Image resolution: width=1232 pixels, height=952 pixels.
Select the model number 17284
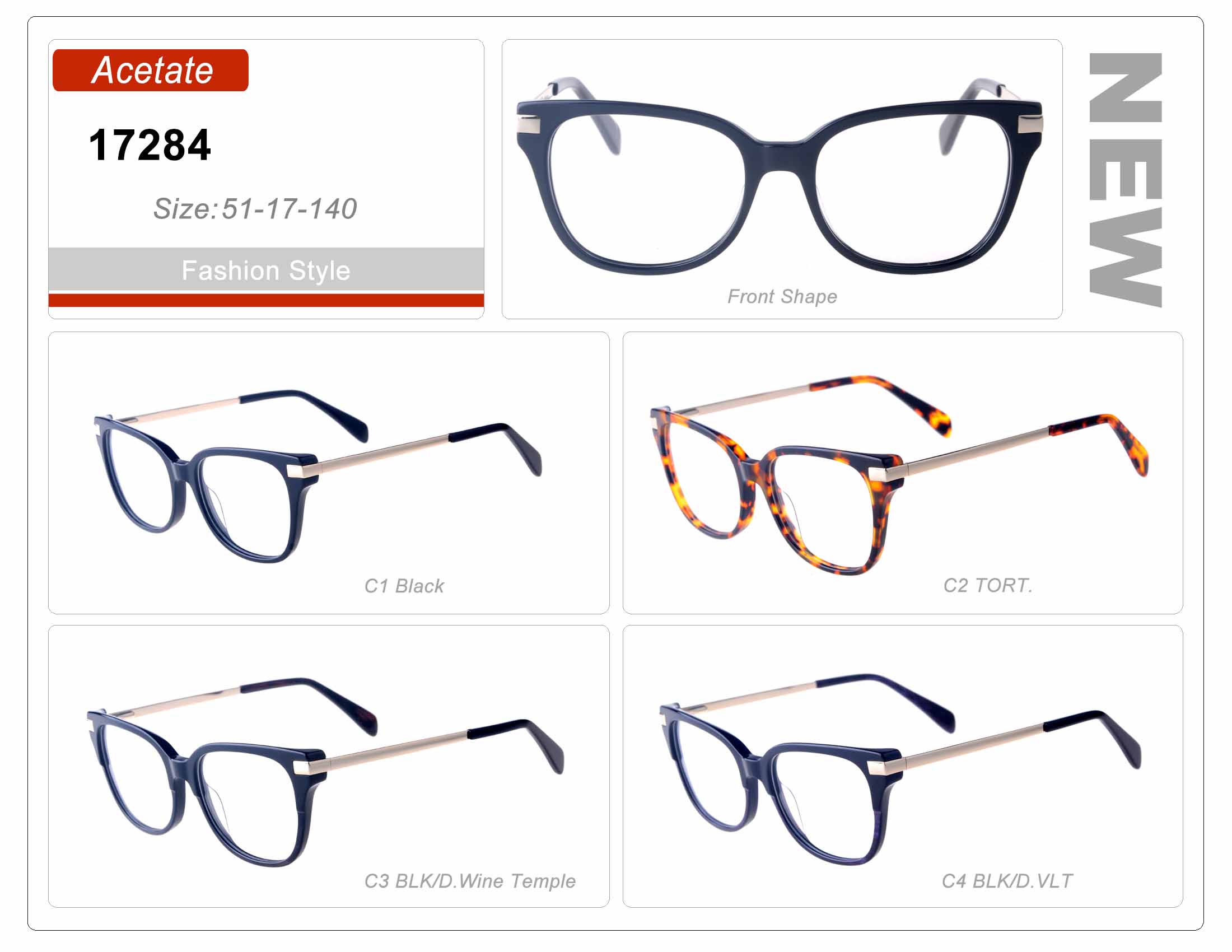click(150, 146)
